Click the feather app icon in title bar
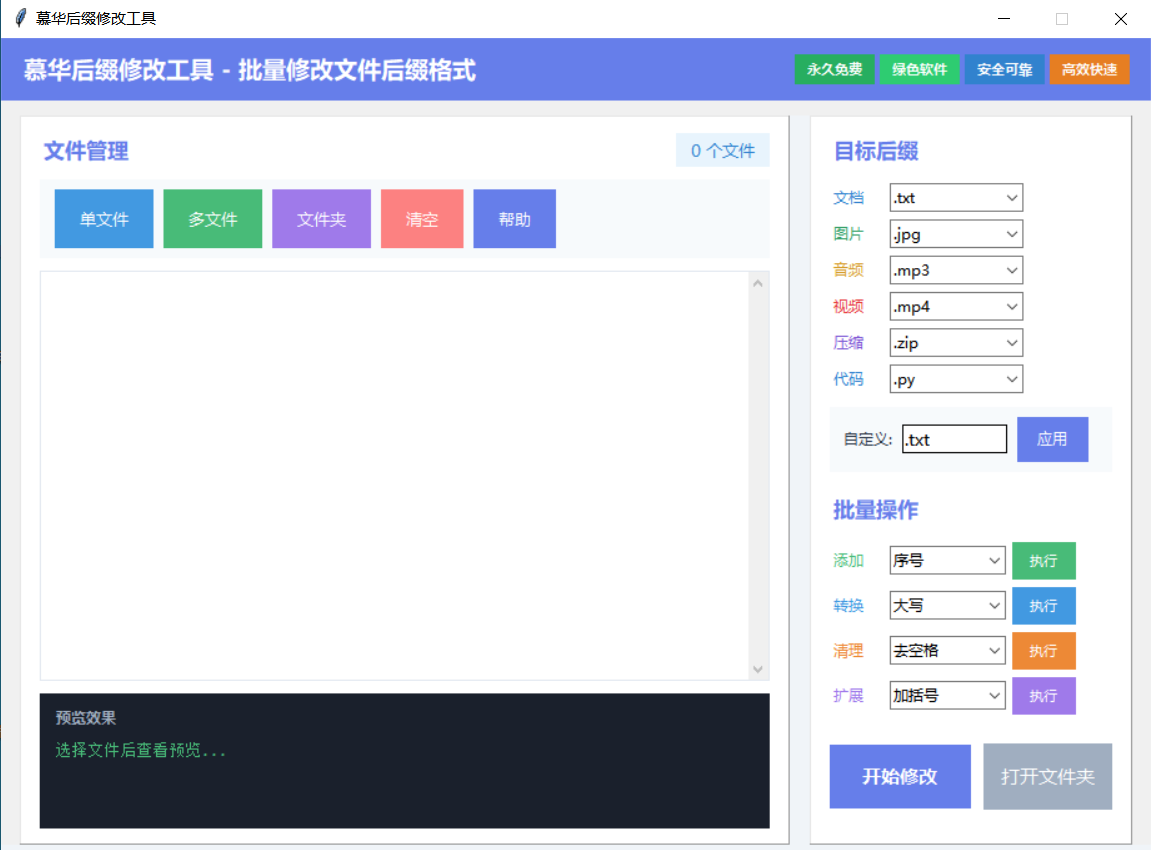1151x850 pixels. click(21, 18)
